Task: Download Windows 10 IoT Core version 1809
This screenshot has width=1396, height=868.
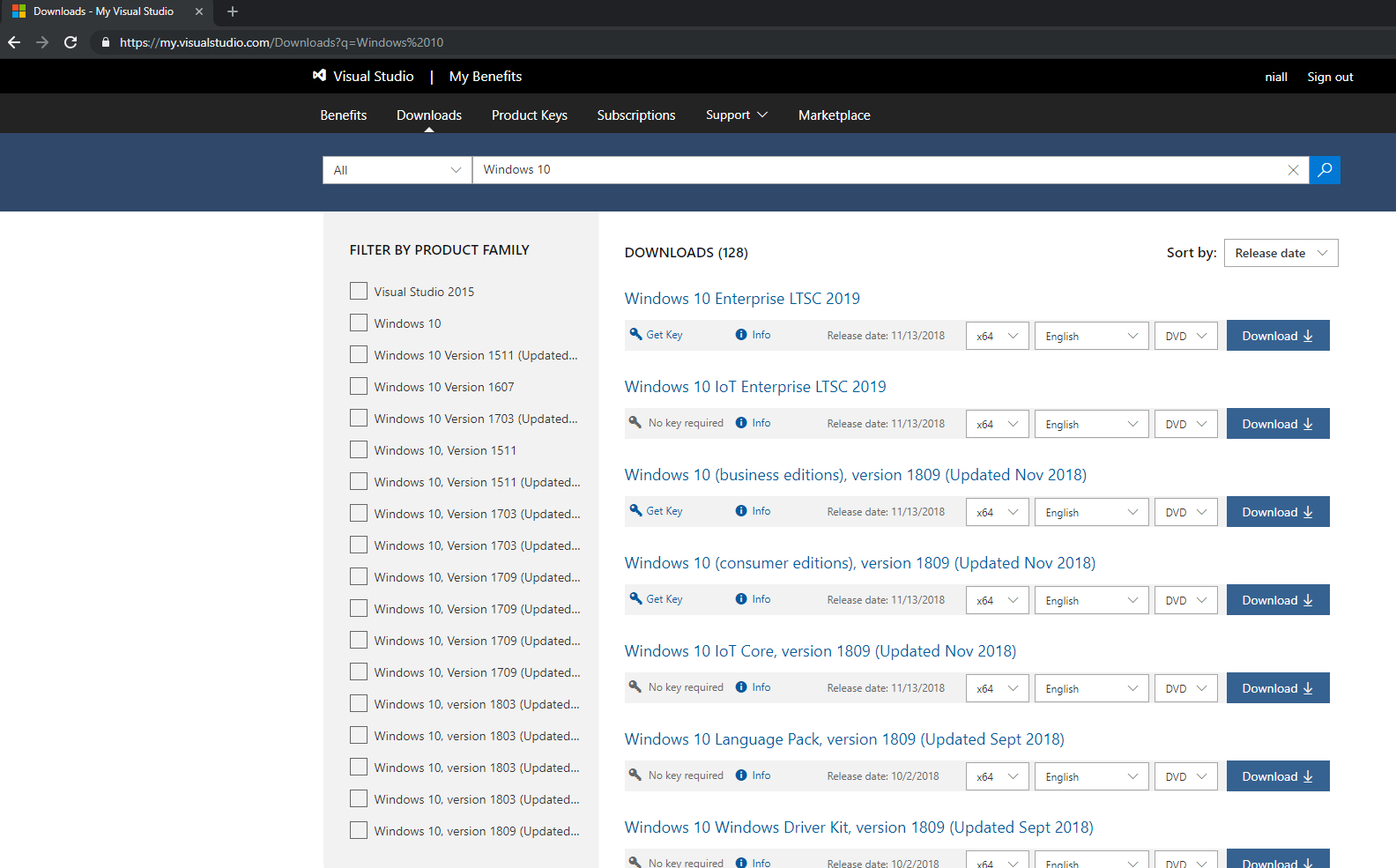Action: tap(1278, 688)
